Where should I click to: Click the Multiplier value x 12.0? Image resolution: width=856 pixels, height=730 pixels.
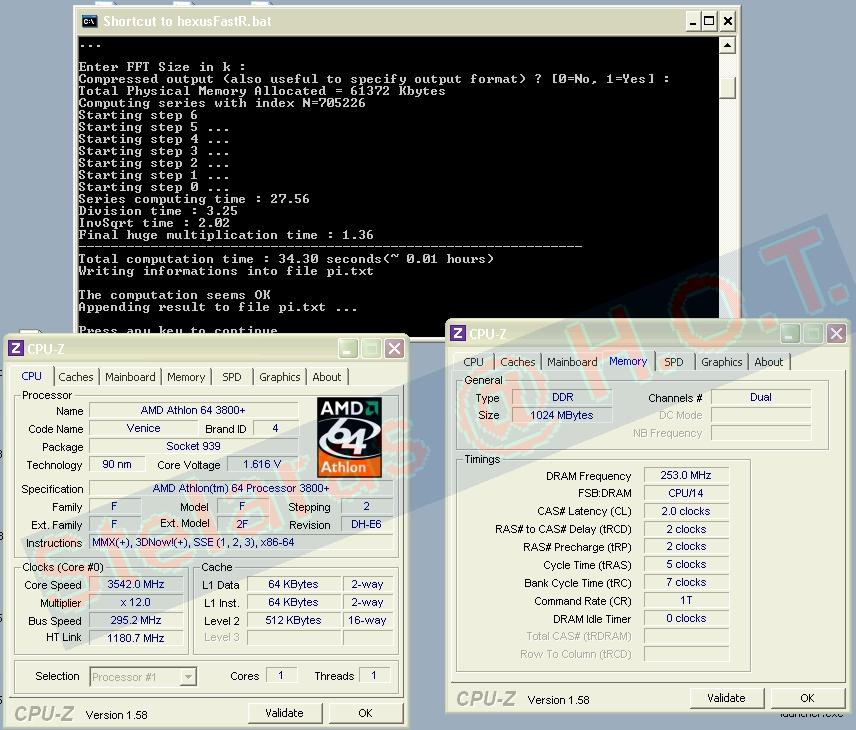136,602
